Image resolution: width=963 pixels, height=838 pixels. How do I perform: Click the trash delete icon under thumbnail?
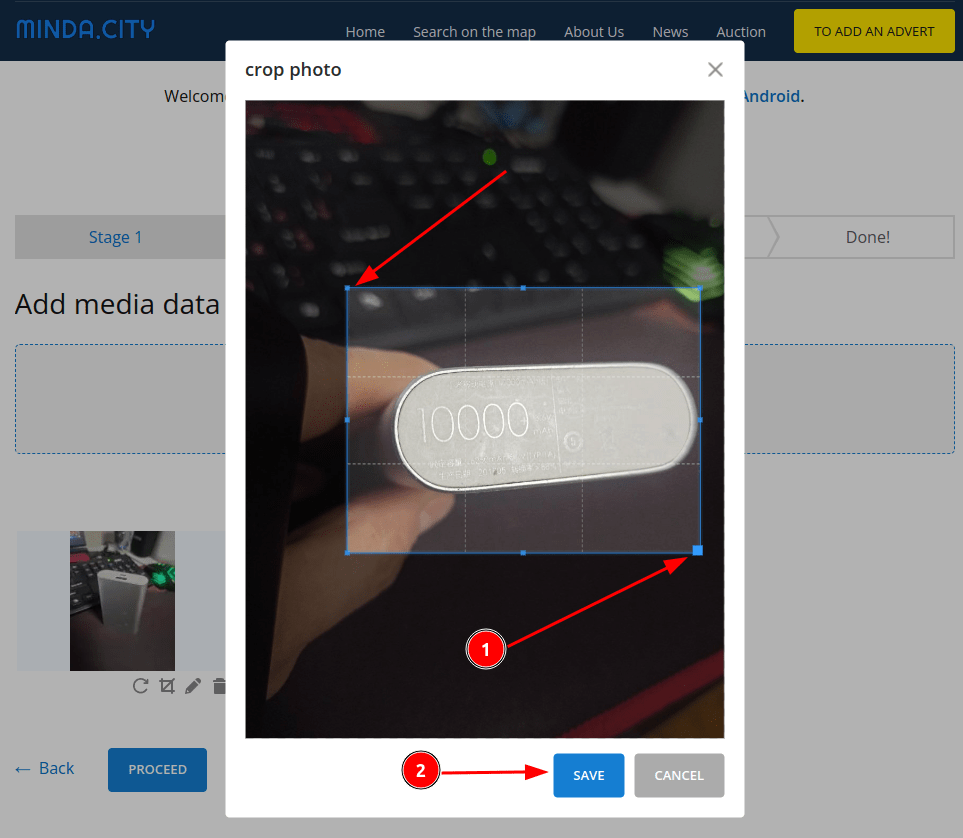tap(219, 686)
